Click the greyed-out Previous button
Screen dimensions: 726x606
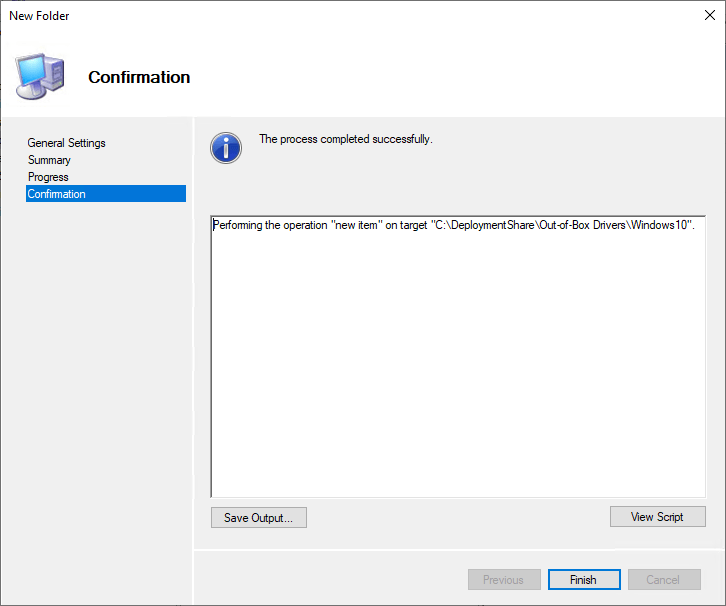pos(504,580)
